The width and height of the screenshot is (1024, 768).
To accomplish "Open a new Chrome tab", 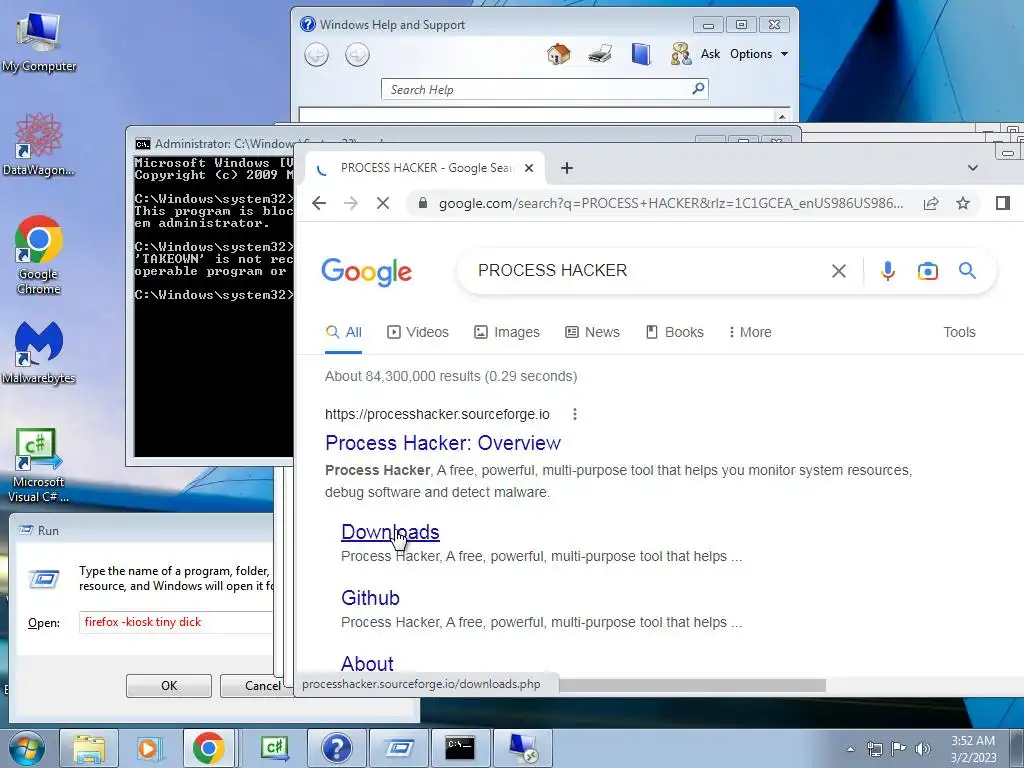I will click(x=567, y=168).
